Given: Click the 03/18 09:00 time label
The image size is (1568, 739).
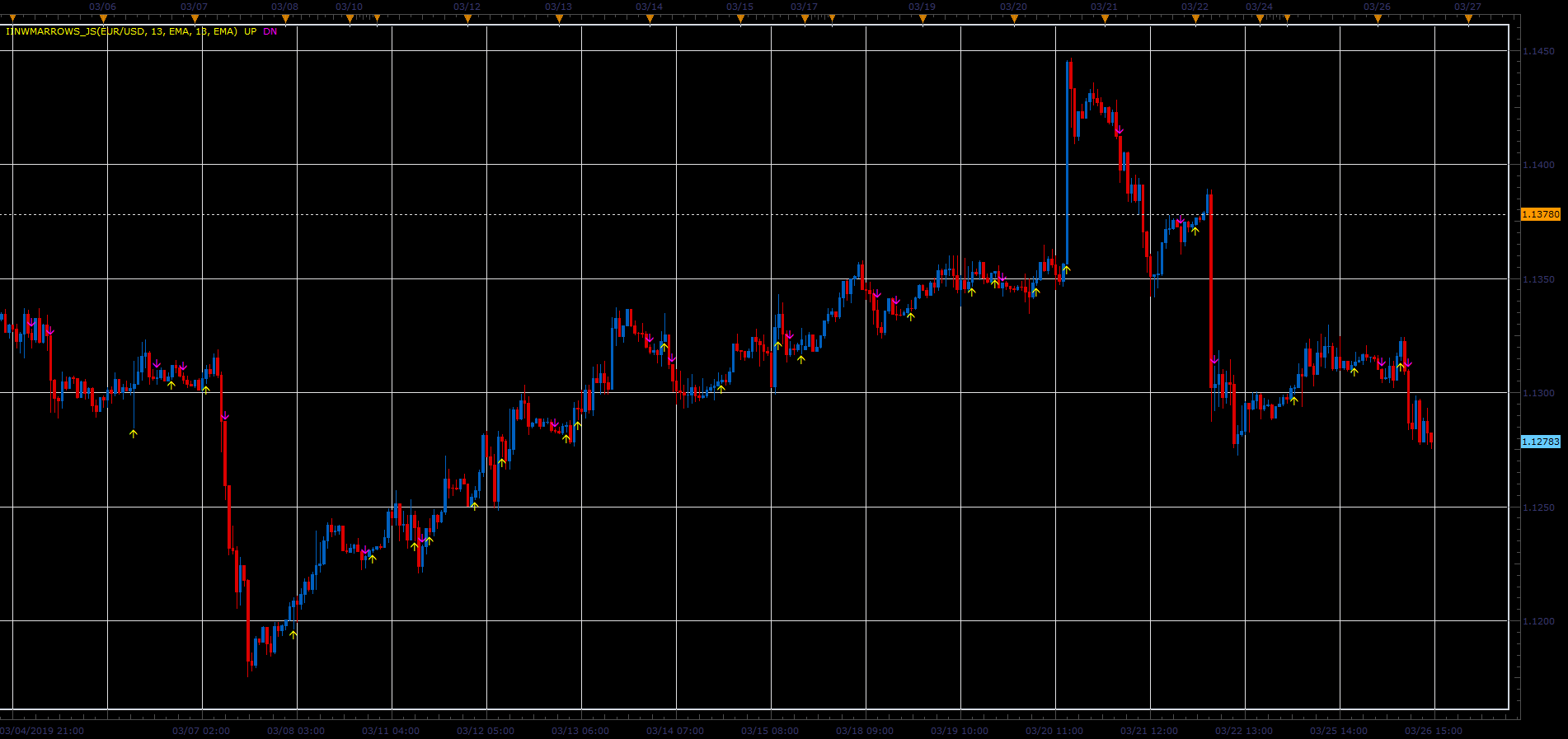Looking at the screenshot, I should pos(865,731).
